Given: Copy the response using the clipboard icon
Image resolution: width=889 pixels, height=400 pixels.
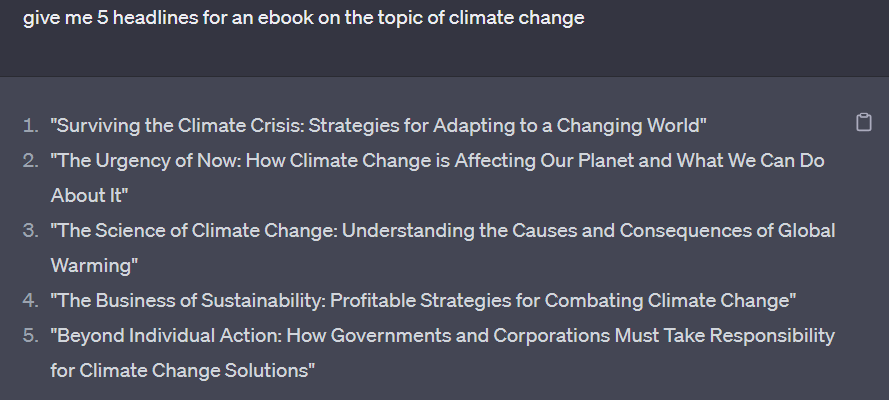Looking at the screenshot, I should pos(864,123).
